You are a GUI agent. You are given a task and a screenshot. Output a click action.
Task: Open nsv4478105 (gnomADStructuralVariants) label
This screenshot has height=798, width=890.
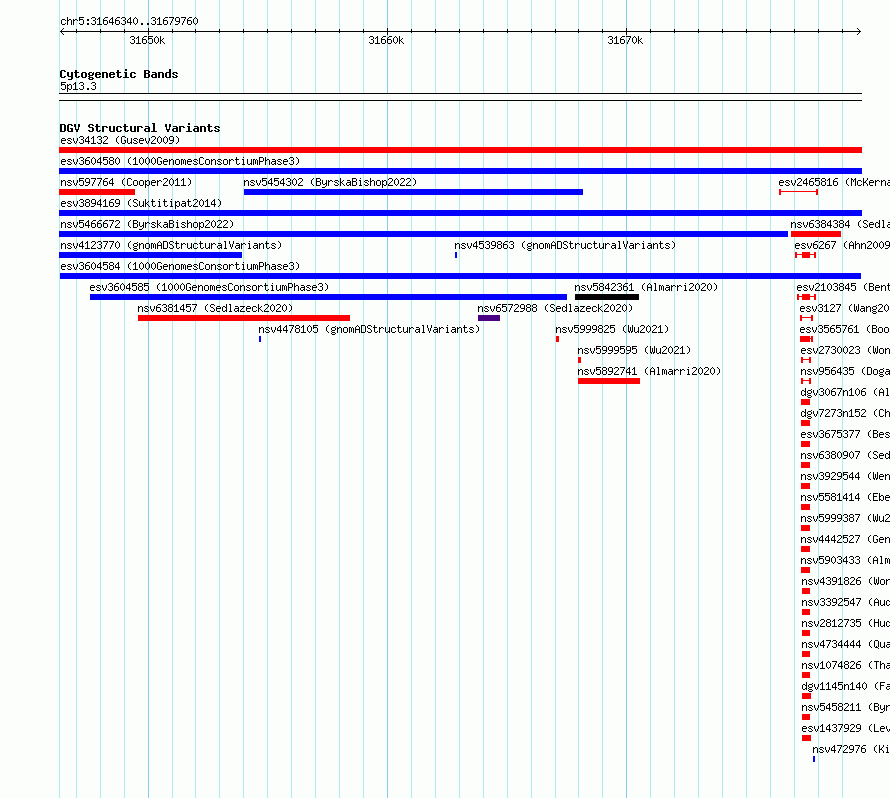pyautogui.click(x=369, y=329)
